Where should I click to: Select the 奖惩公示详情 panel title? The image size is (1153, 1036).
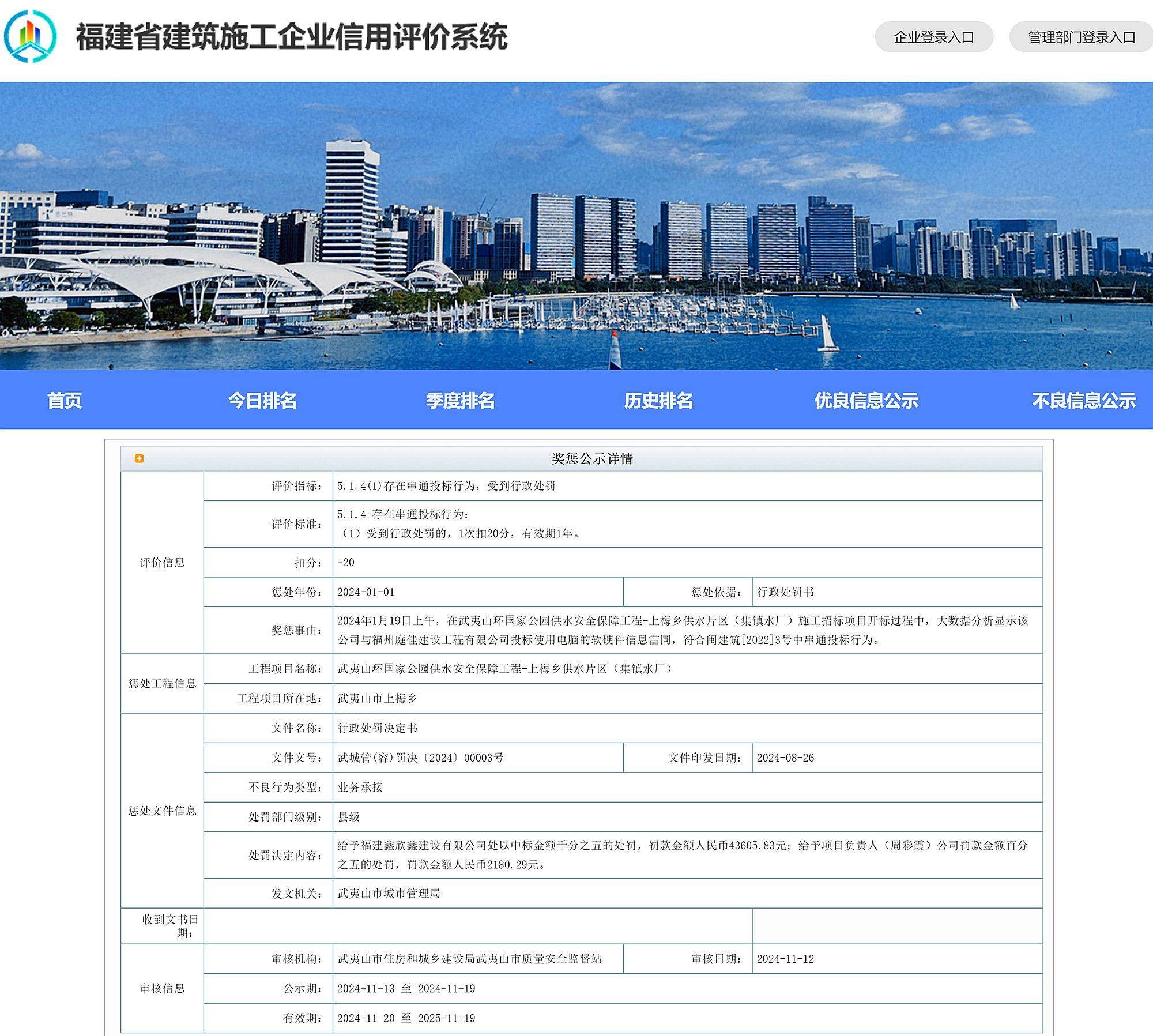click(x=592, y=458)
